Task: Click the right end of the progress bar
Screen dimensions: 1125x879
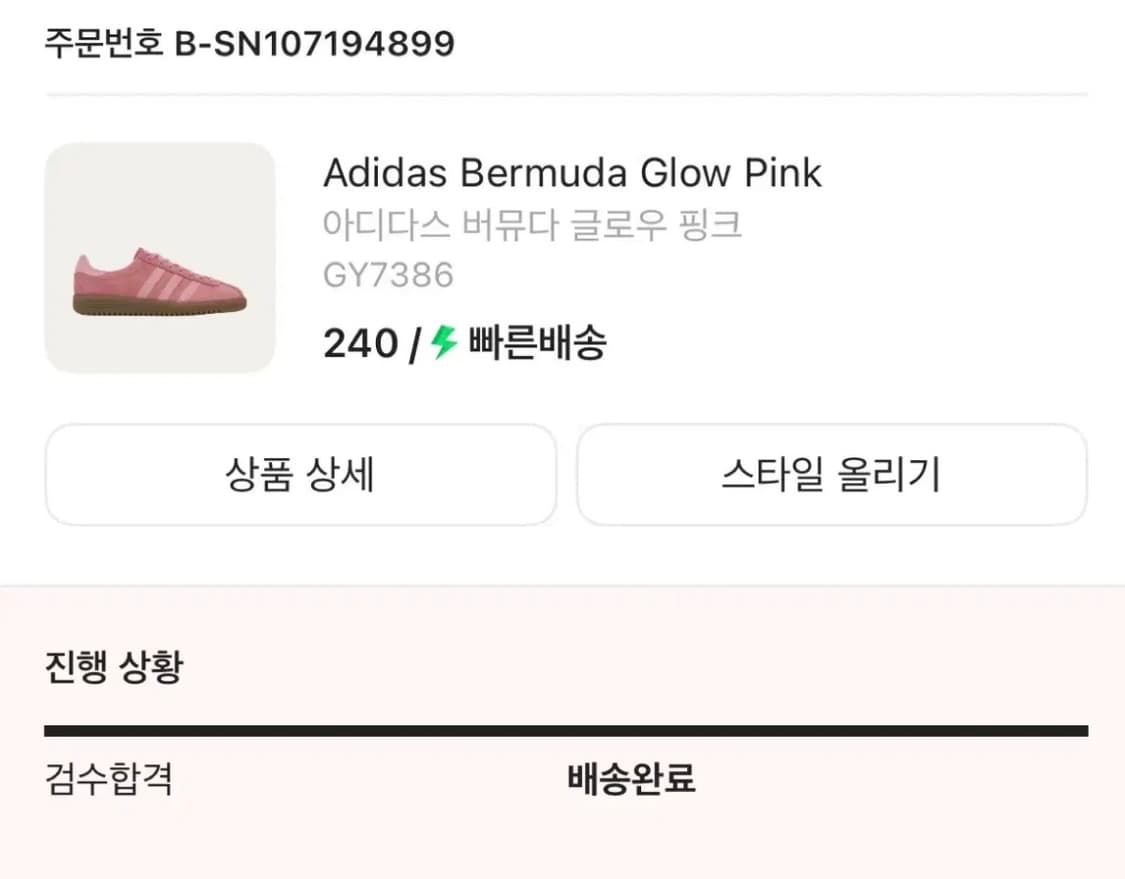Action: [x=1070, y=728]
